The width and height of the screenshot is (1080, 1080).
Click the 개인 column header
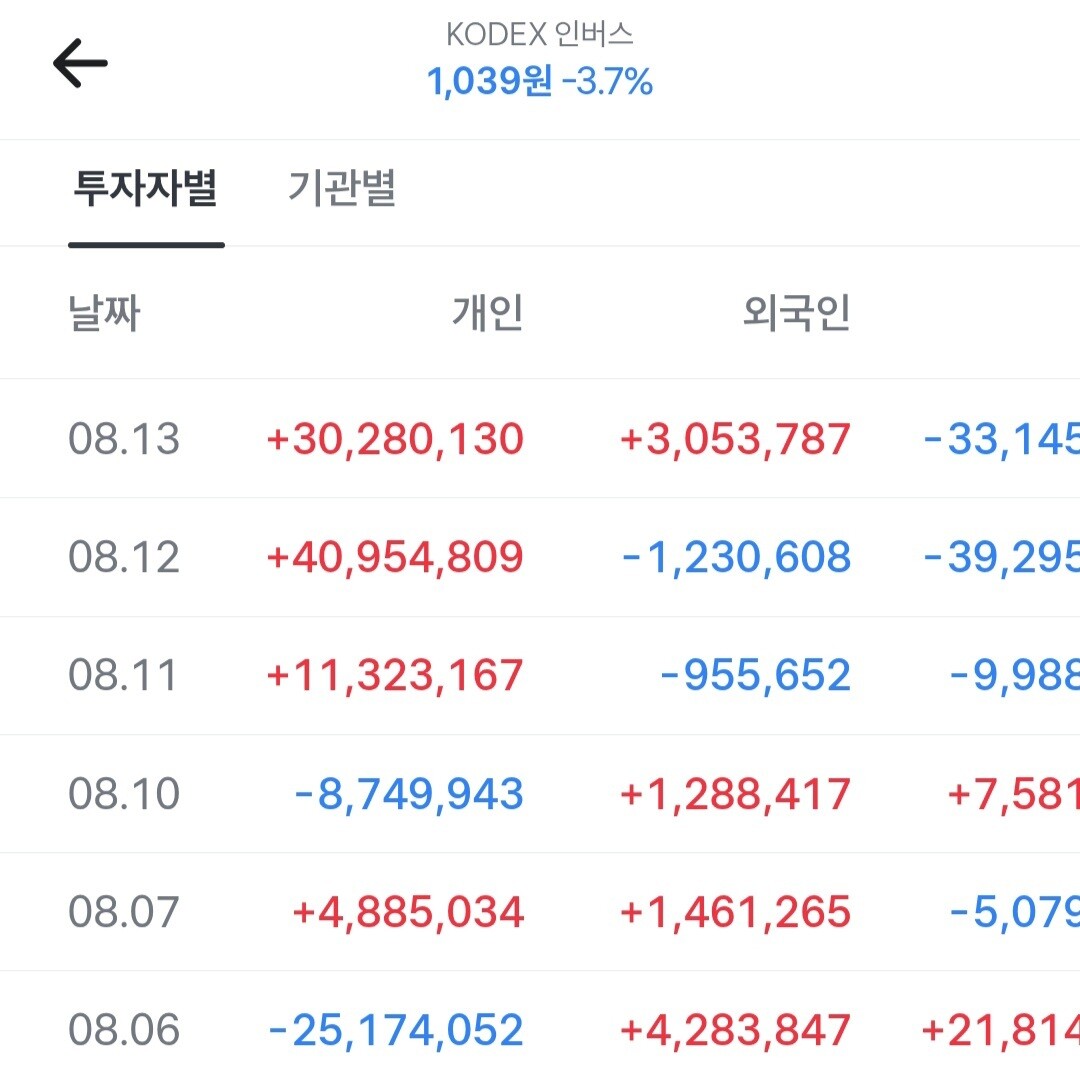(488, 313)
